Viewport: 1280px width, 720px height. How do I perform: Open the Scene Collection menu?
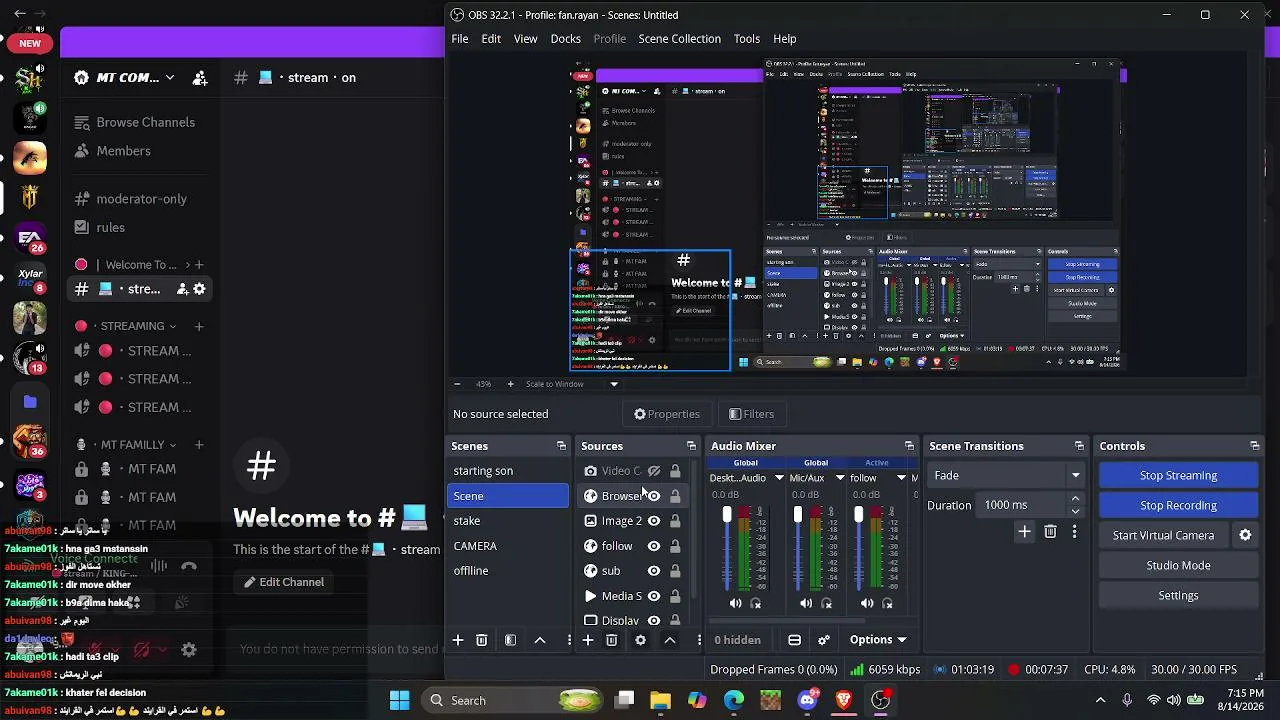pyautogui.click(x=680, y=39)
